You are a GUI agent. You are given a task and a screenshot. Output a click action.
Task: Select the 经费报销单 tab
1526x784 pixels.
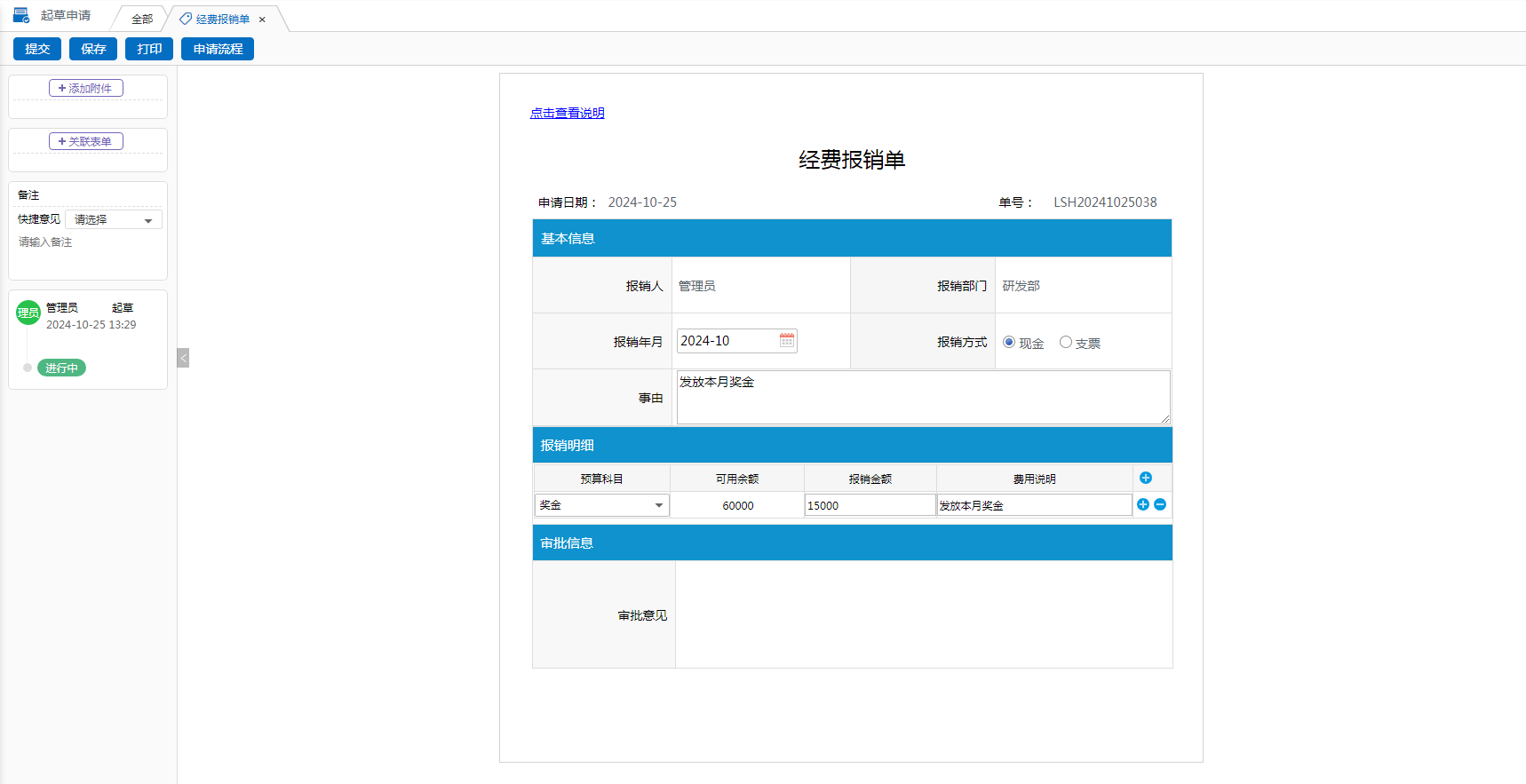(222, 19)
